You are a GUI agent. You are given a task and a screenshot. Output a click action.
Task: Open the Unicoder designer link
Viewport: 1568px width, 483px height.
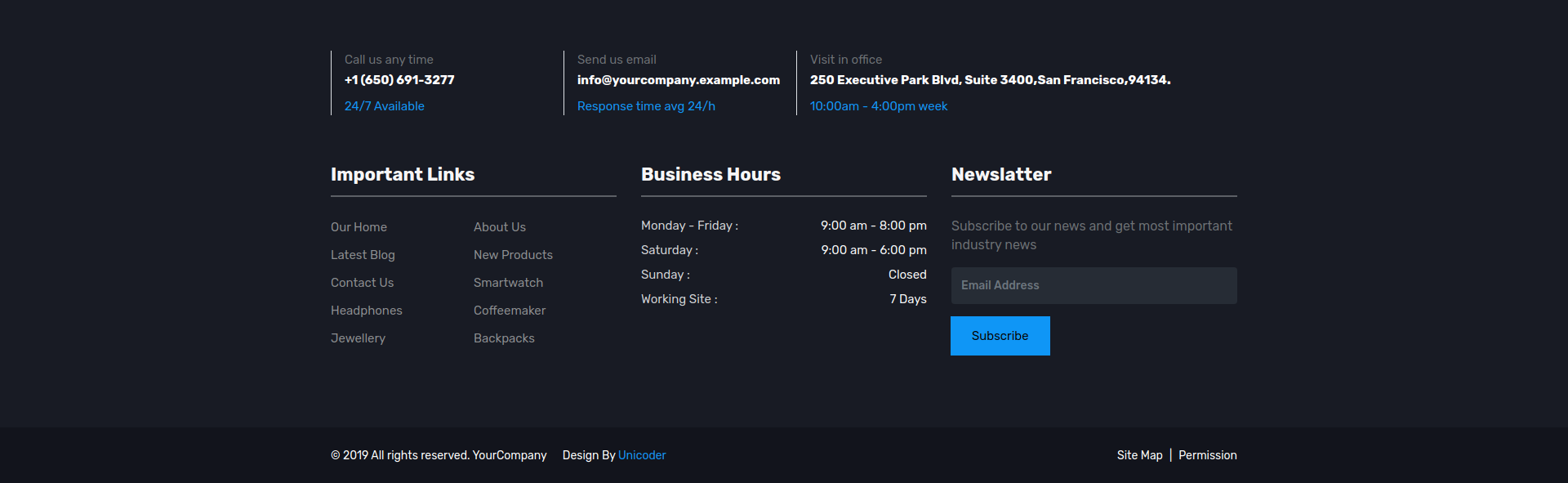click(x=642, y=455)
